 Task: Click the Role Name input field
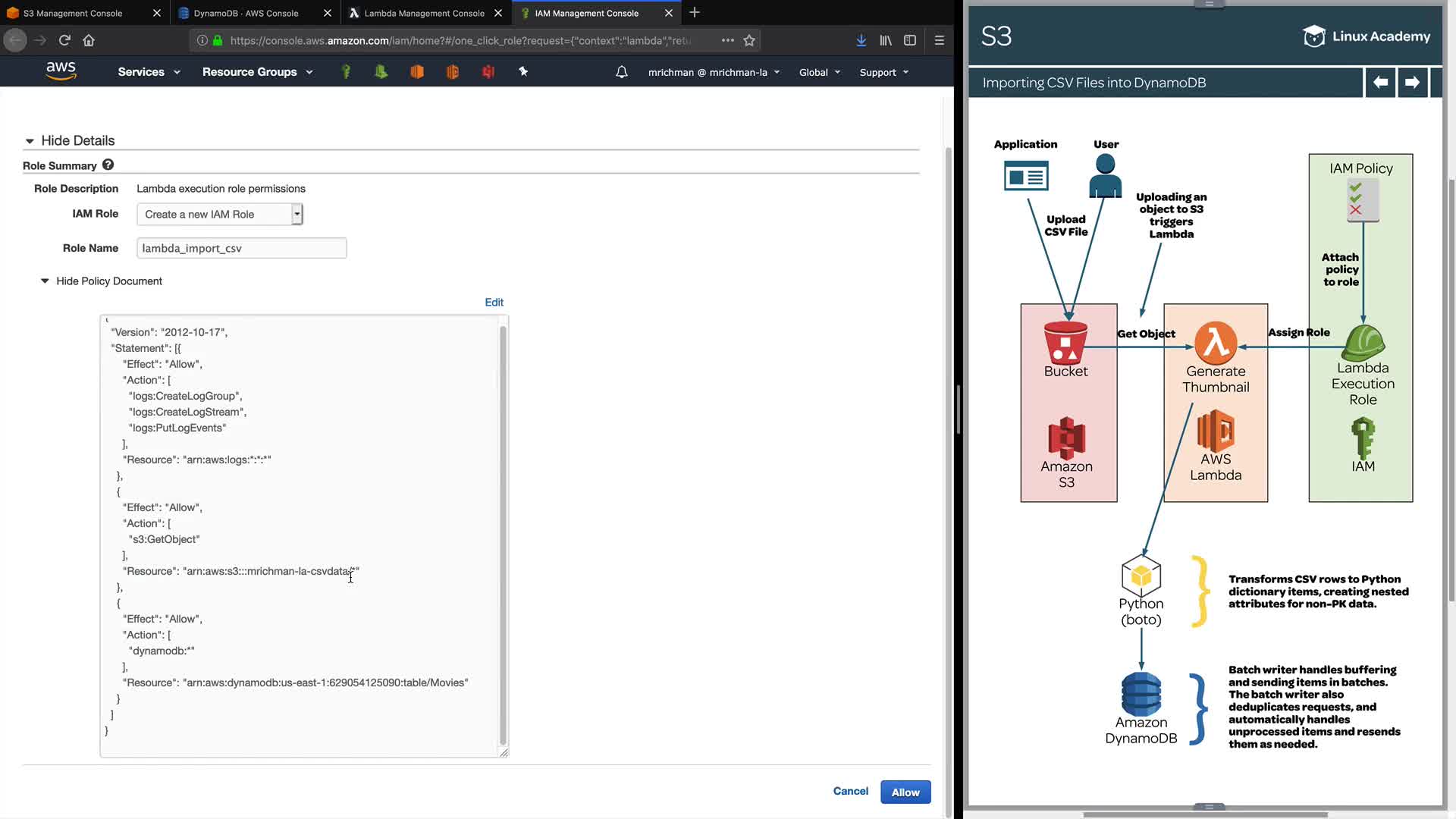pyautogui.click(x=241, y=248)
